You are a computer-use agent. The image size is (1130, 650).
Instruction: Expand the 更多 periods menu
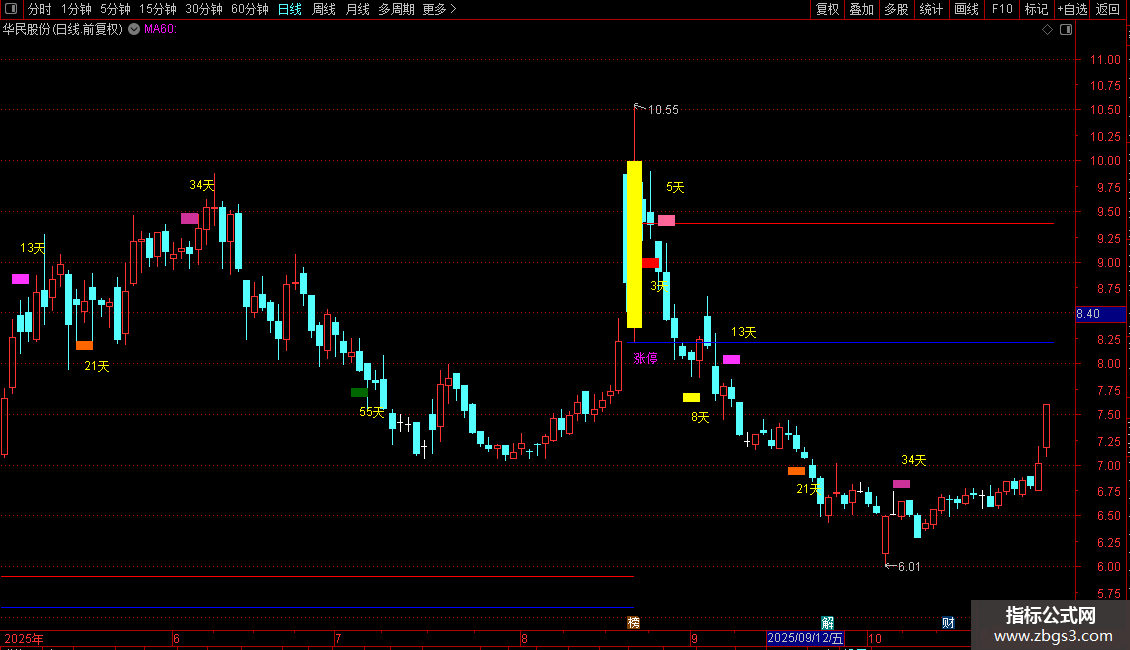coord(439,9)
